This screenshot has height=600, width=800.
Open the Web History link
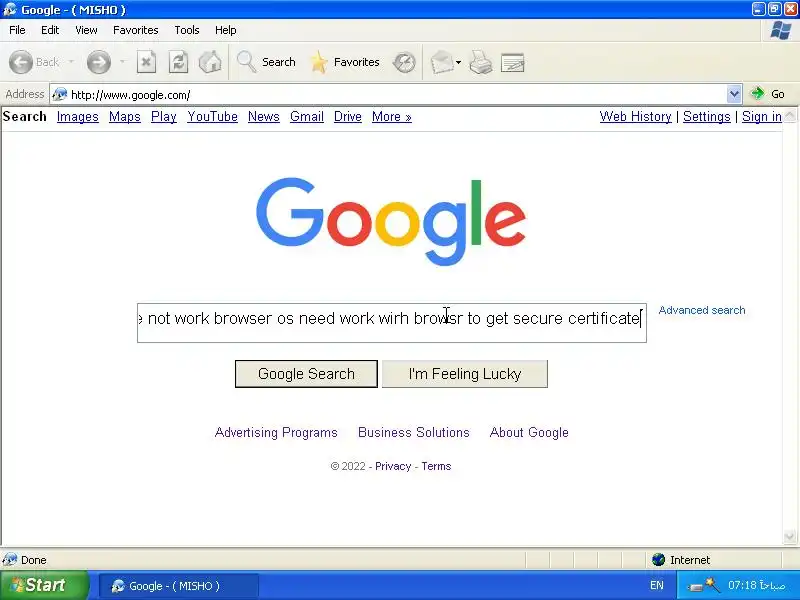pyautogui.click(x=635, y=117)
